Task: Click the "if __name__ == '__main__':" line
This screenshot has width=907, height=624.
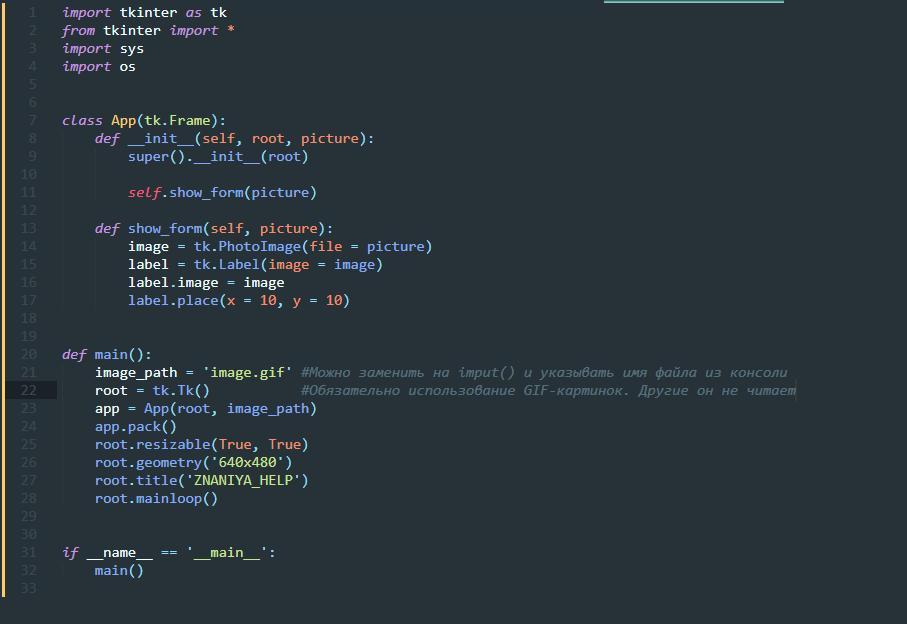Action: point(169,553)
